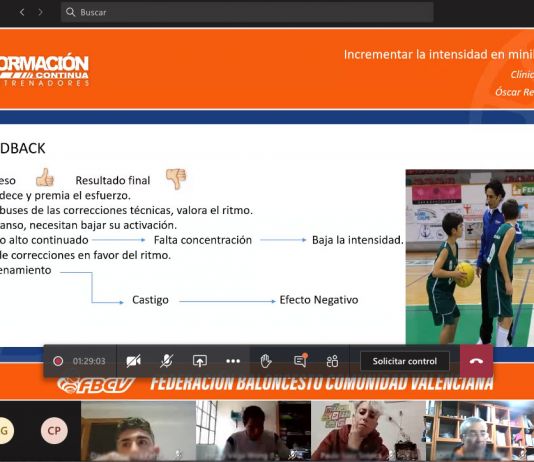The width and height of the screenshot is (534, 462).
Task: Click the thumbs up emoji on slide
Action: point(45,177)
